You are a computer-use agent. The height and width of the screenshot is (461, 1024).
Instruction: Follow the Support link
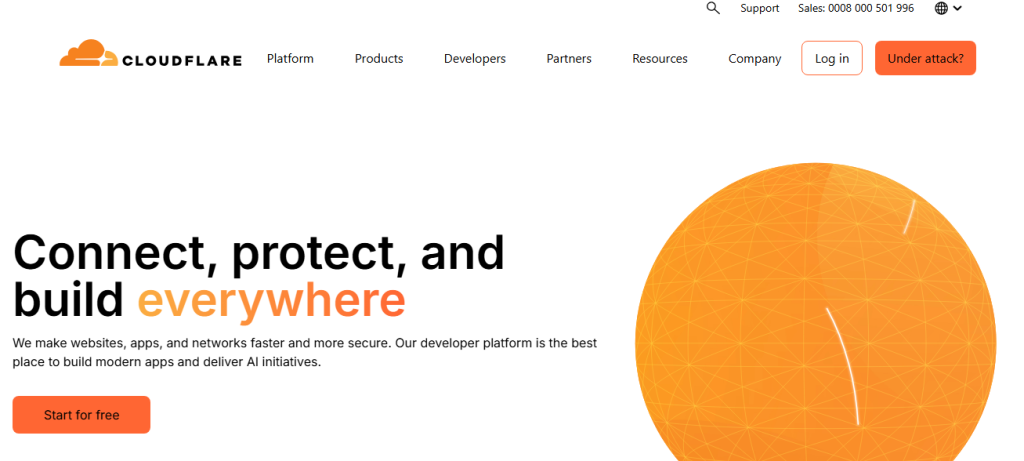click(760, 8)
